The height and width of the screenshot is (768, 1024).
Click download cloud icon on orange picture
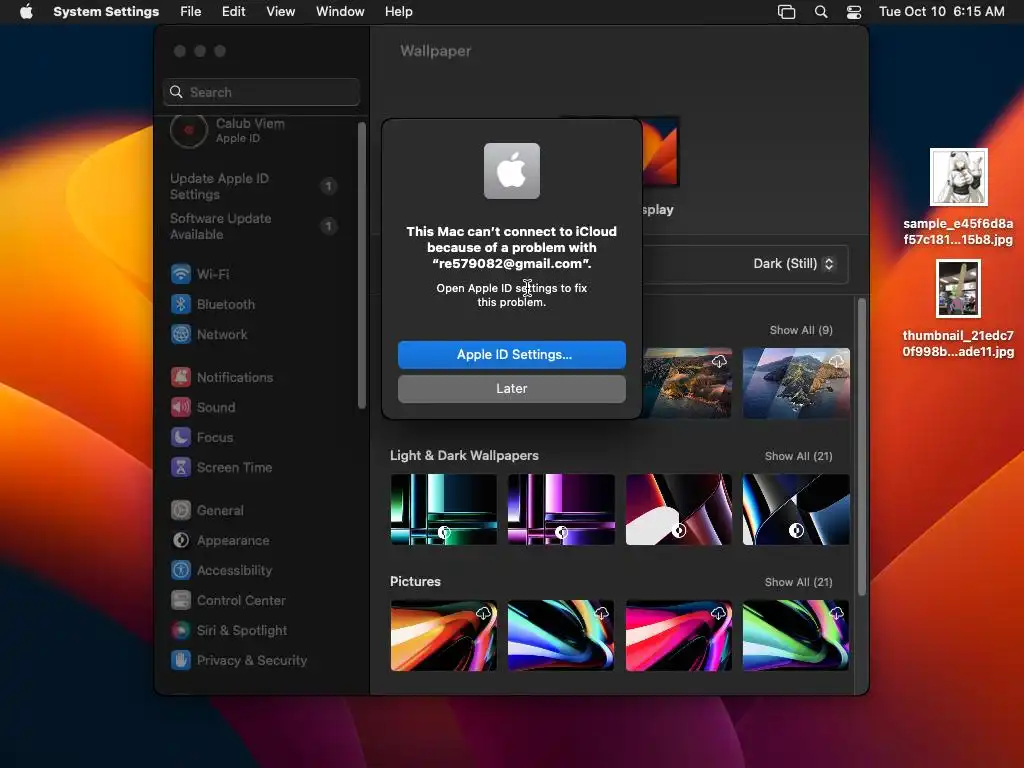(483, 613)
